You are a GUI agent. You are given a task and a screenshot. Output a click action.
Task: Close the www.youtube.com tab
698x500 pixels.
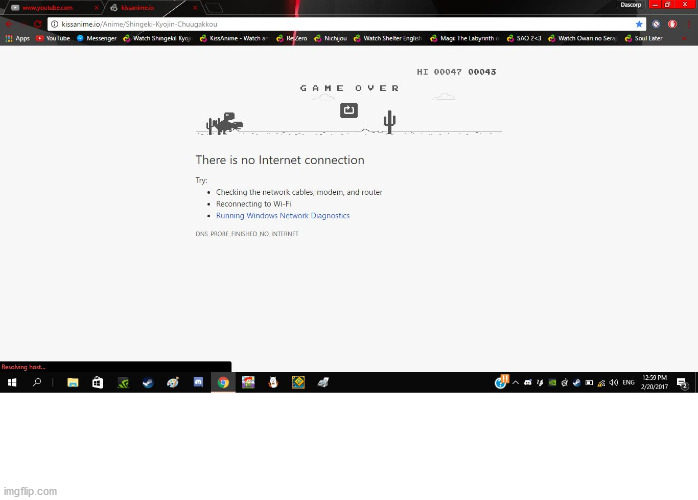(x=96, y=8)
